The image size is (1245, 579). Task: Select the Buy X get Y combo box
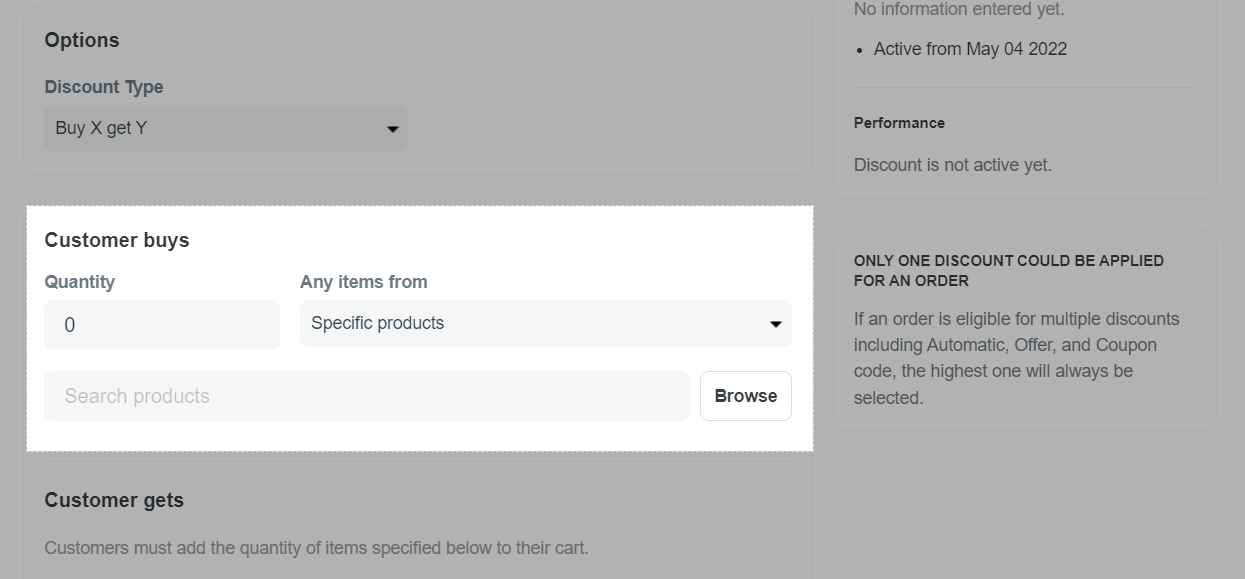pos(226,128)
